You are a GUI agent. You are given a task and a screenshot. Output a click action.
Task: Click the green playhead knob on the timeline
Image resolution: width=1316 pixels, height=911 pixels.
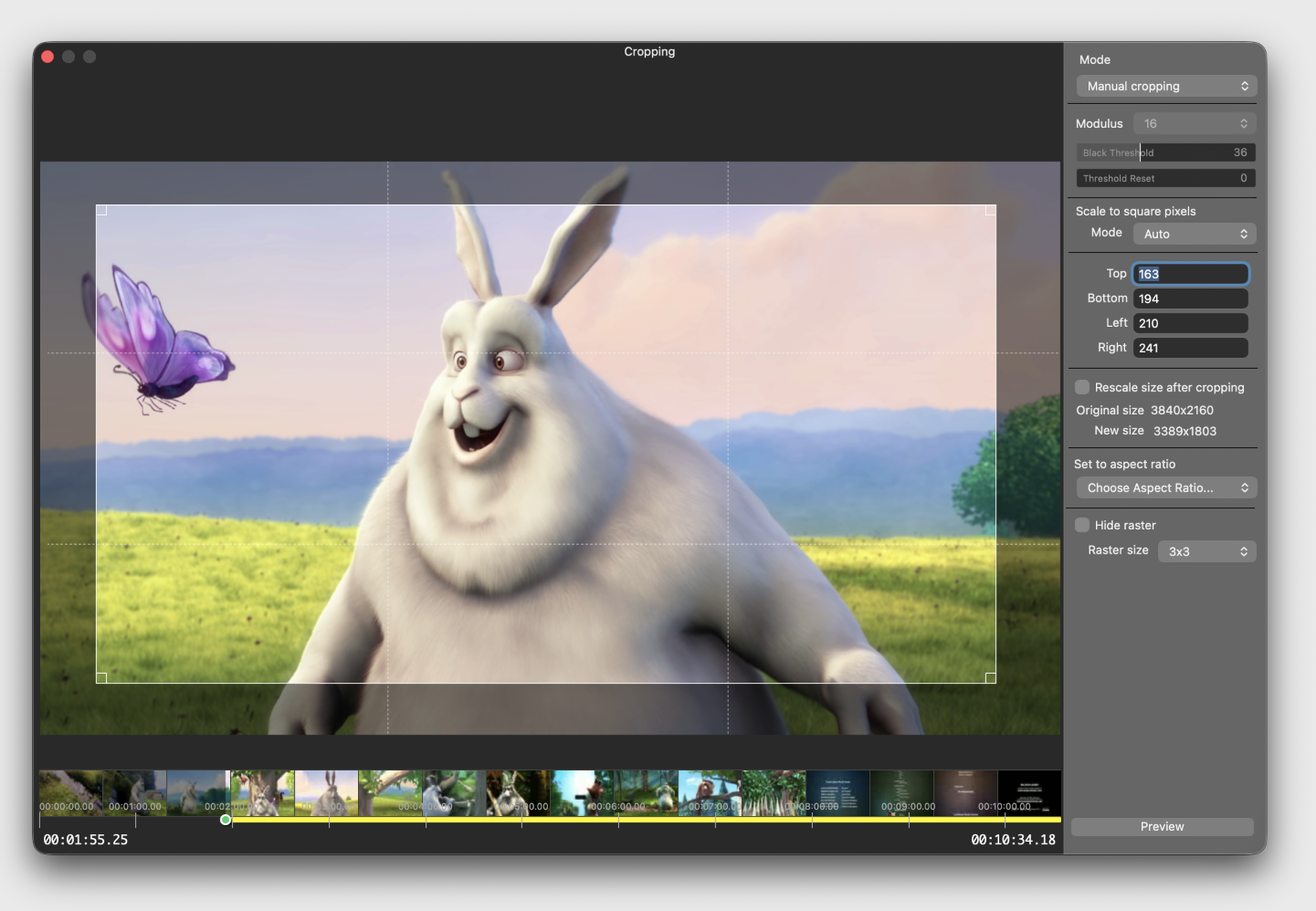click(x=226, y=820)
